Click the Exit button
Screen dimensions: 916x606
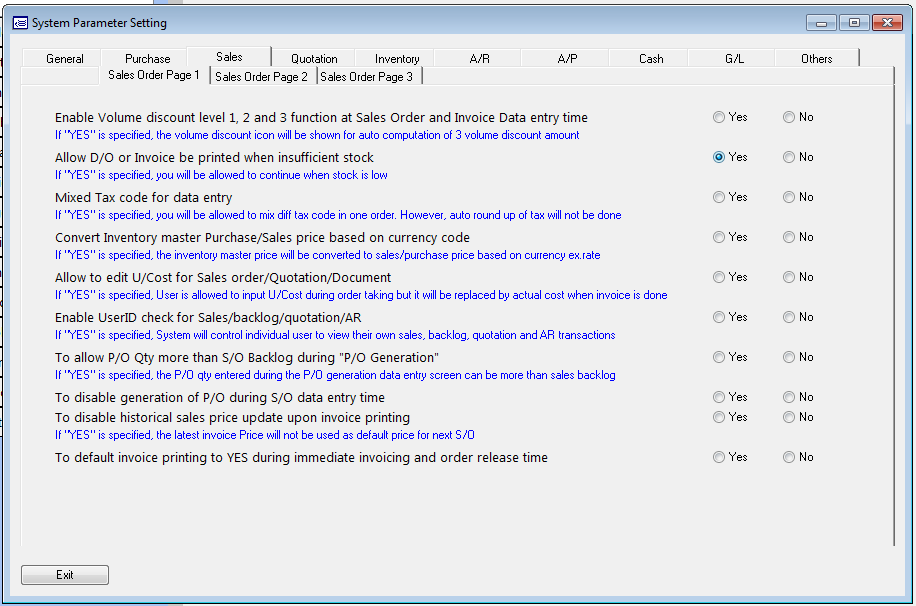tap(65, 575)
